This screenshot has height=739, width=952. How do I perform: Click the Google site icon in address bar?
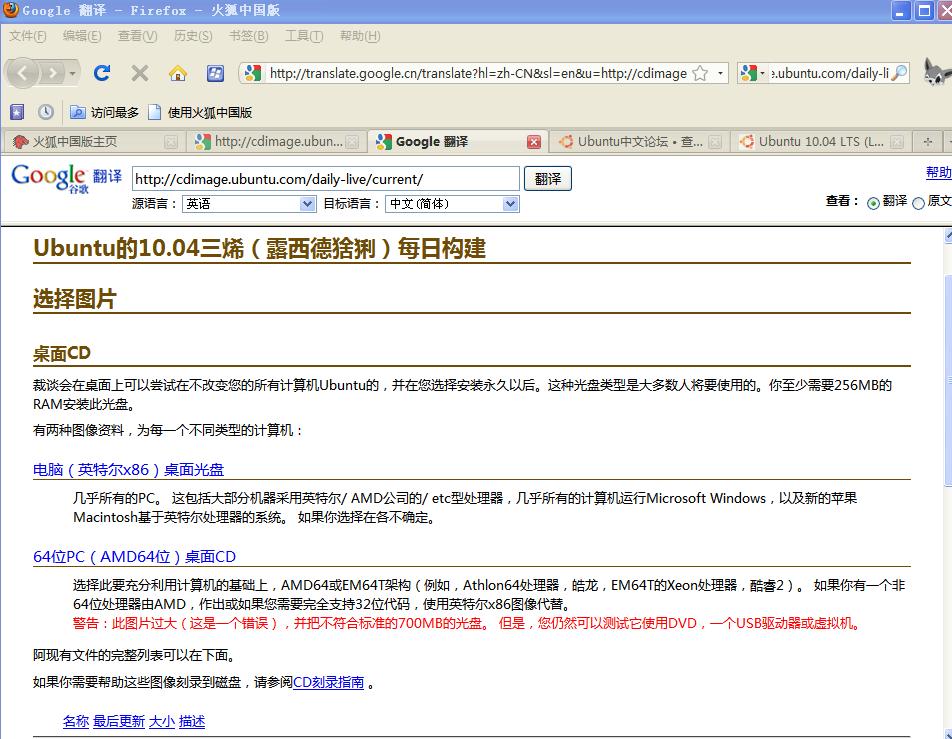[x=253, y=73]
